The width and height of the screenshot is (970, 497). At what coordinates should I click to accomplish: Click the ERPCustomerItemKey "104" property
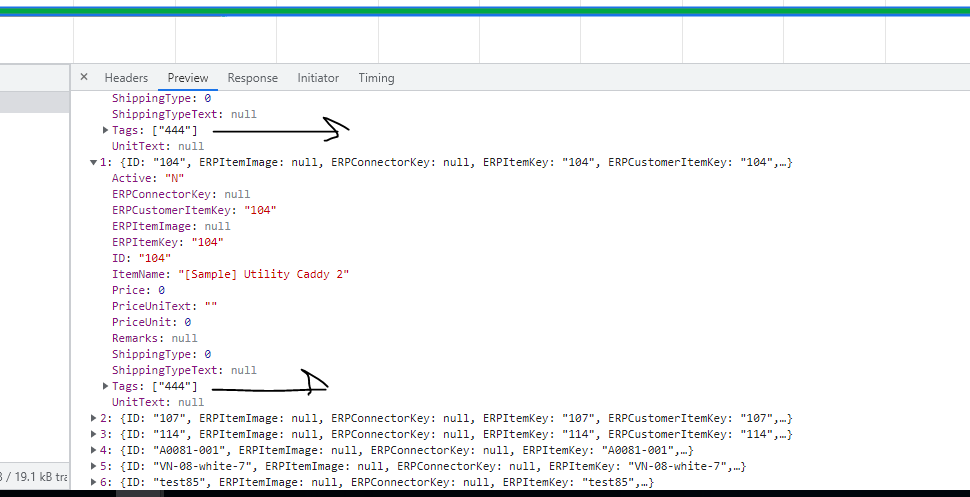[x=194, y=210]
